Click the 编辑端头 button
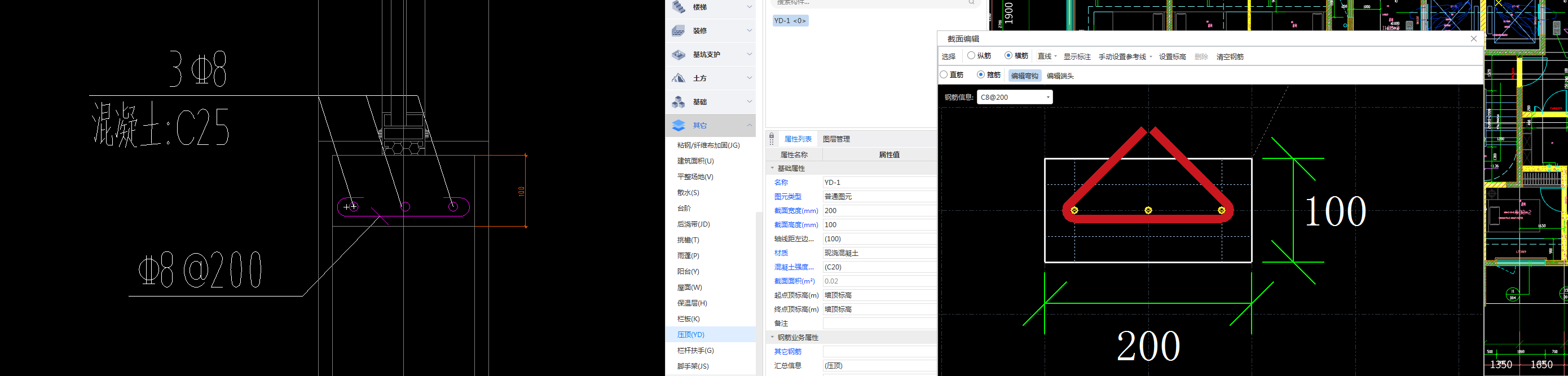 click(1060, 76)
